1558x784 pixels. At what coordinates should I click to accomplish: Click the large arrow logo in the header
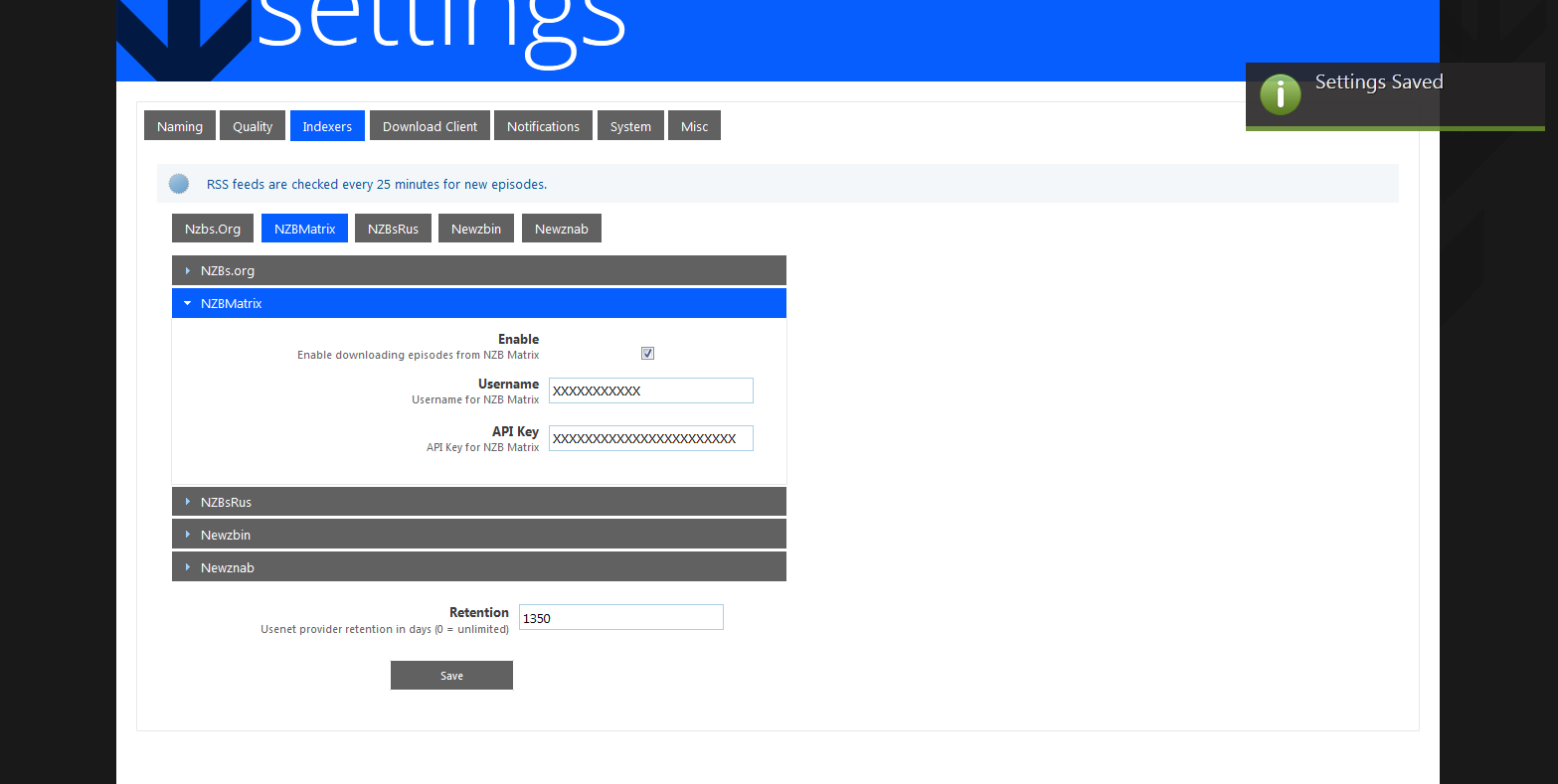[183, 41]
